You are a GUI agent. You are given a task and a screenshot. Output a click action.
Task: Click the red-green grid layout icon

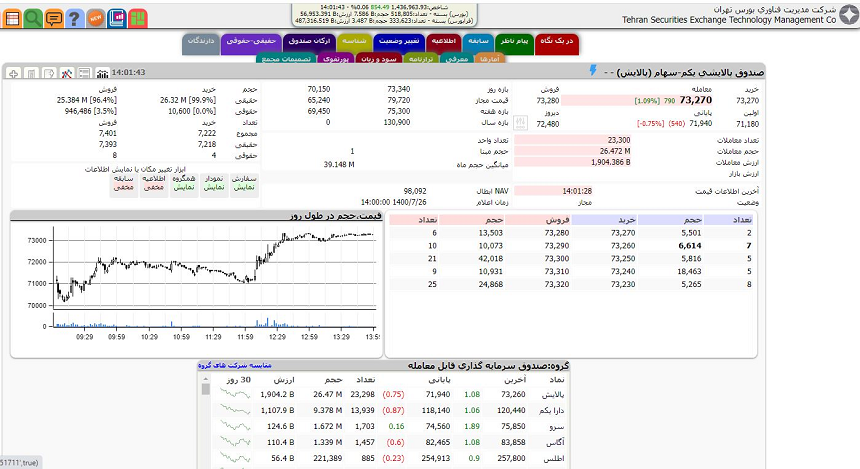(x=138, y=18)
